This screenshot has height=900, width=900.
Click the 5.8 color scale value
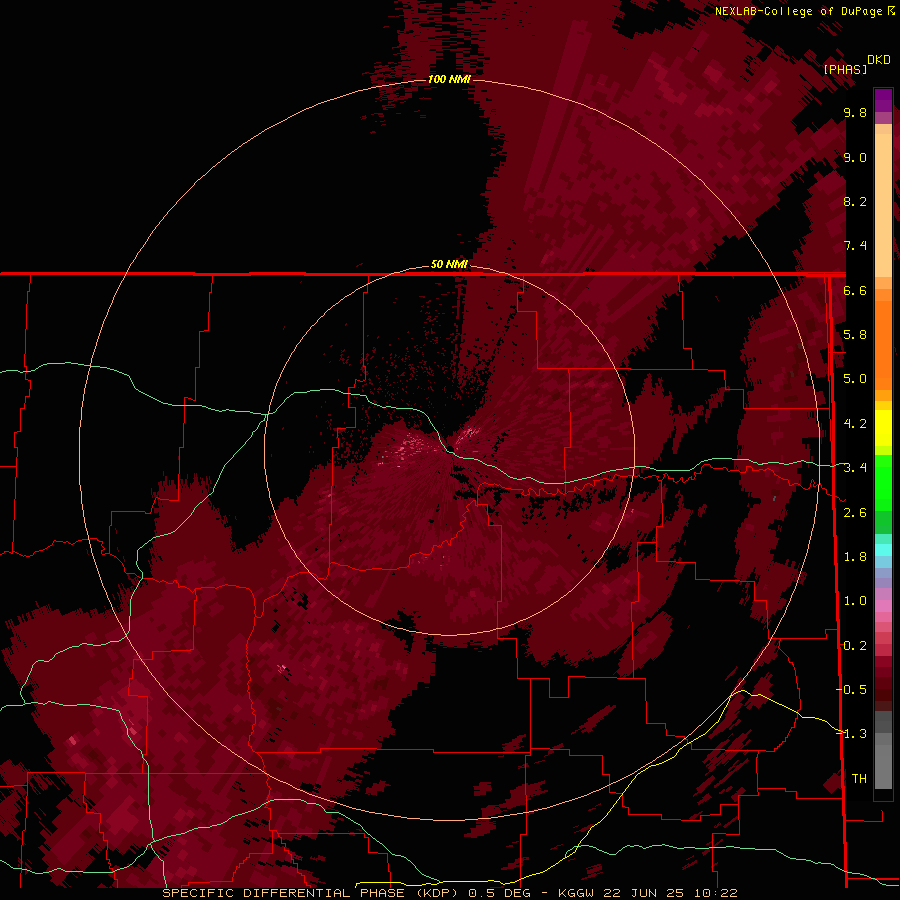855,335
